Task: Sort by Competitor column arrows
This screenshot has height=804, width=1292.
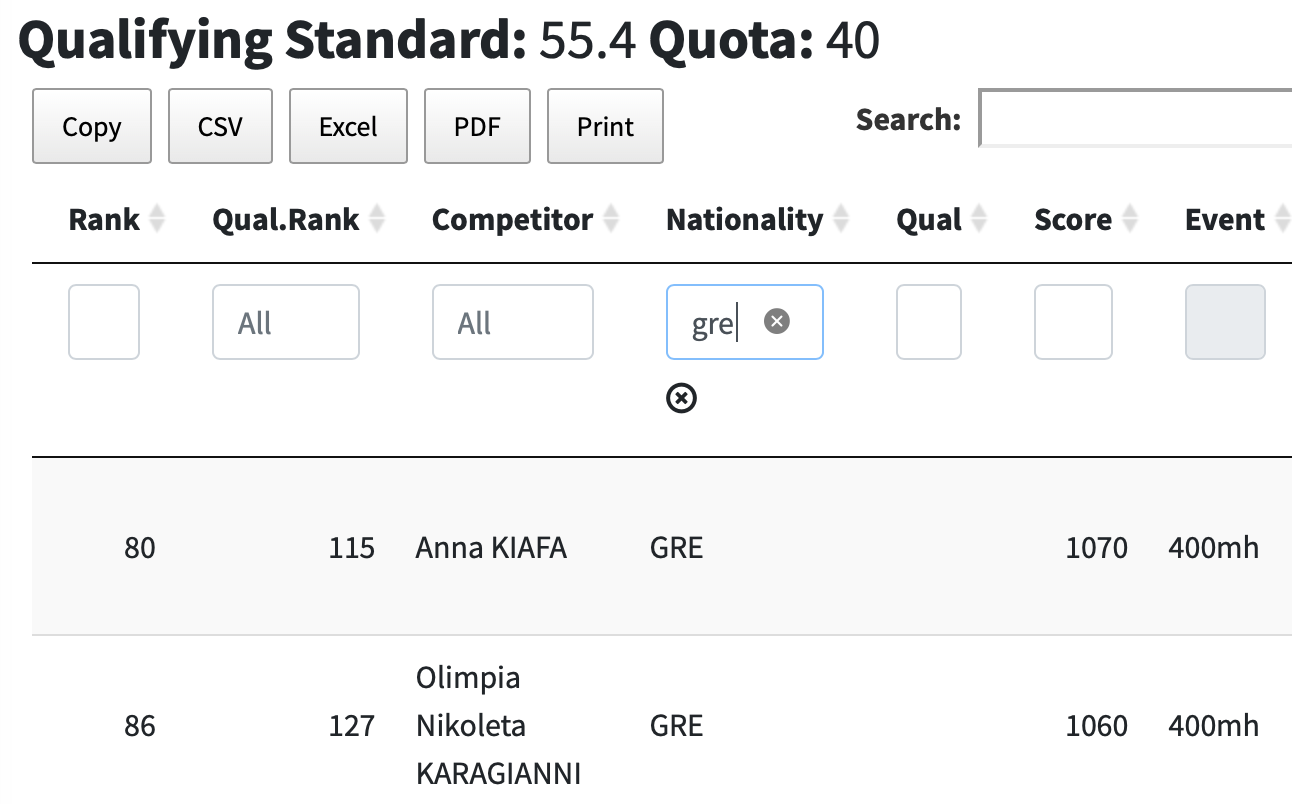Action: pos(611,220)
